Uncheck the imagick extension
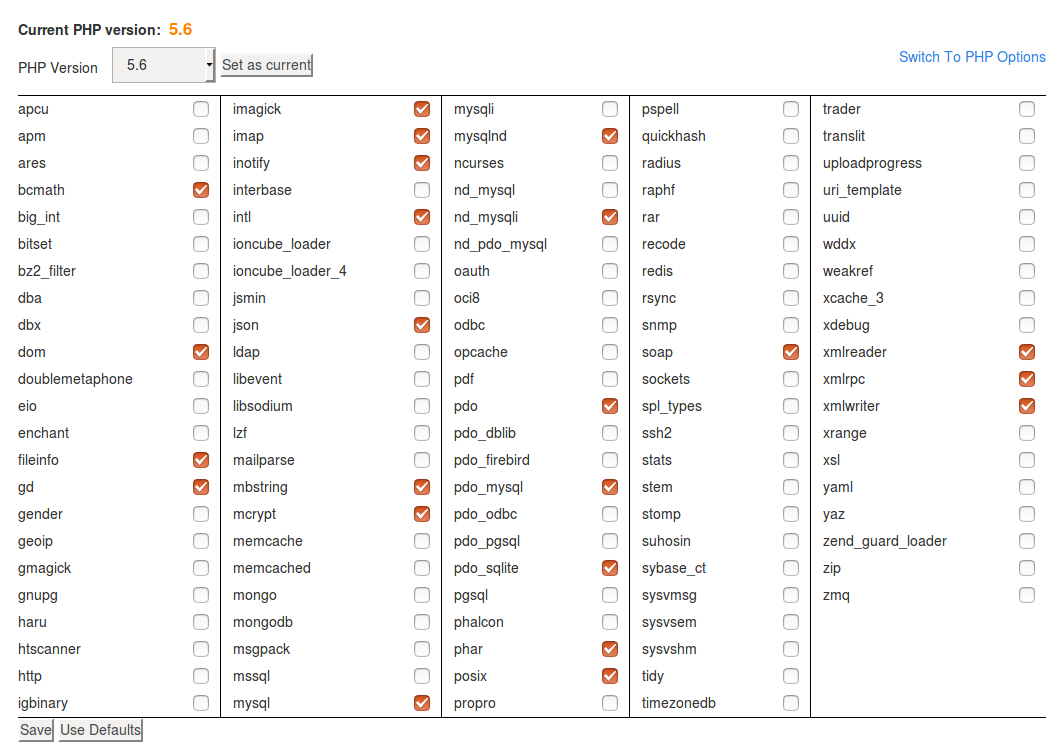The width and height of the screenshot is (1063, 753). (422, 109)
